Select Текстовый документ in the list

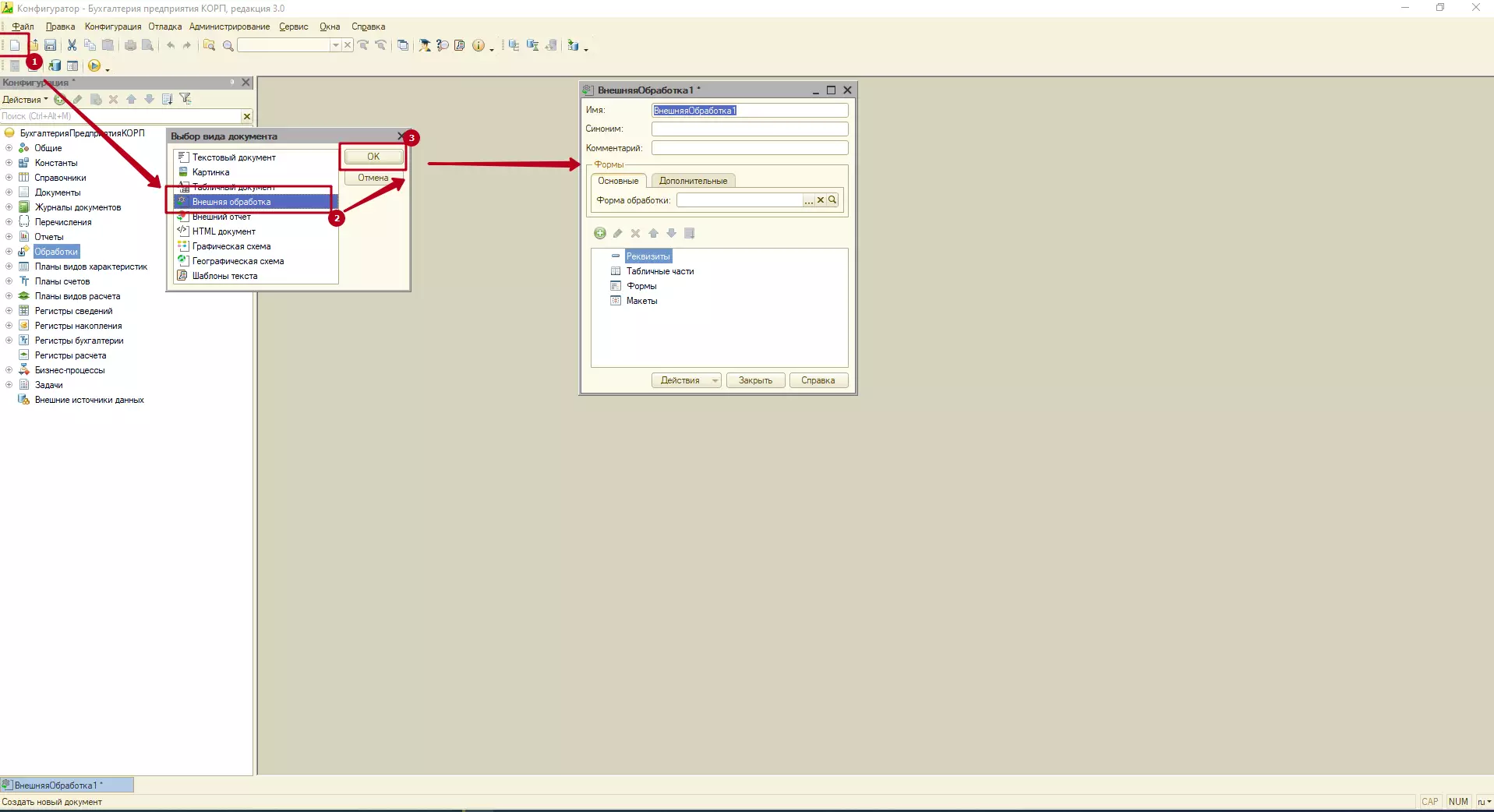point(256,157)
